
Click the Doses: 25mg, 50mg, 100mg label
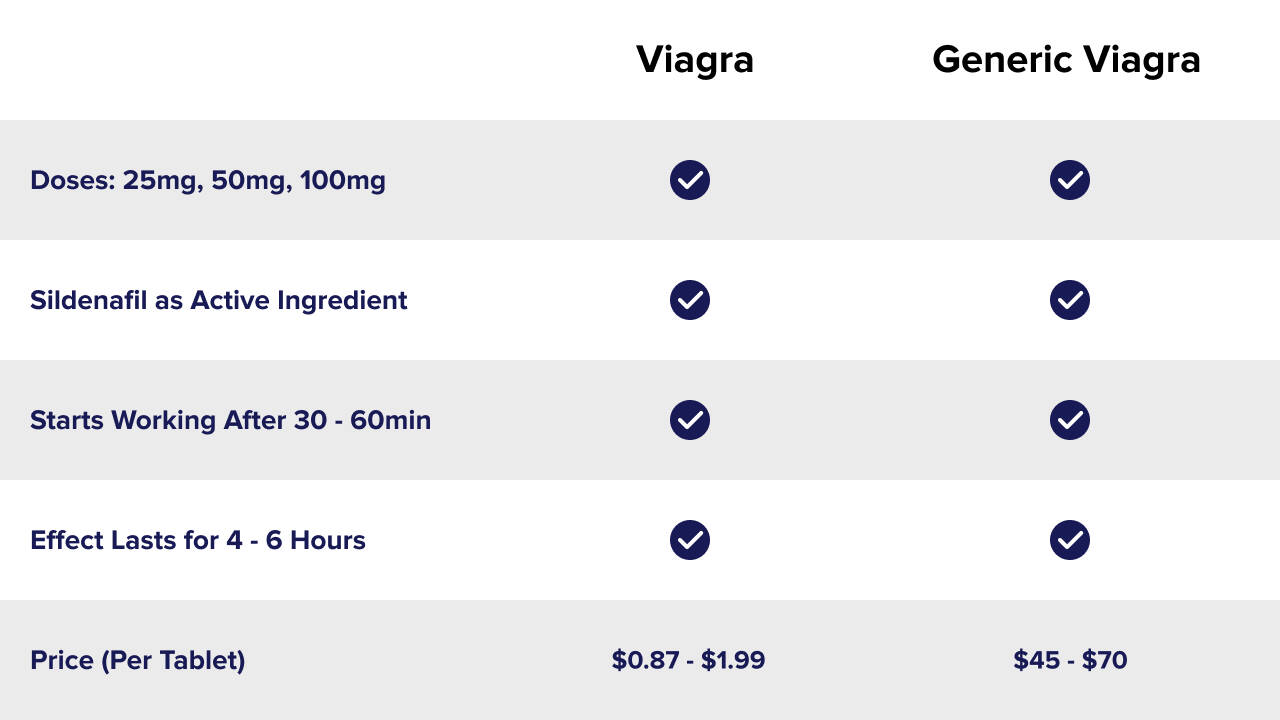pos(208,181)
